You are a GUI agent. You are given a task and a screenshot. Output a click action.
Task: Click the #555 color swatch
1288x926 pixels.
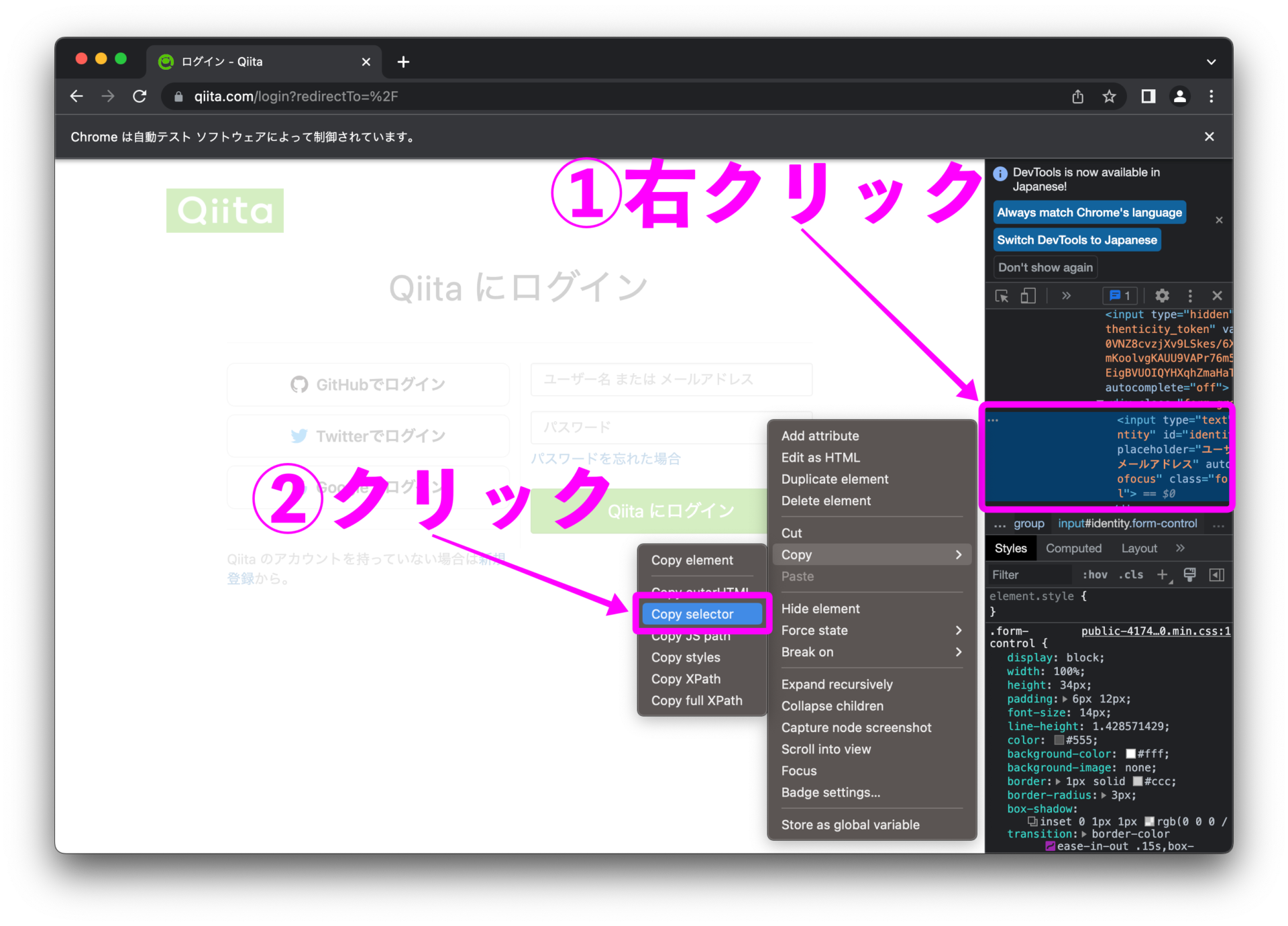[x=1059, y=740]
